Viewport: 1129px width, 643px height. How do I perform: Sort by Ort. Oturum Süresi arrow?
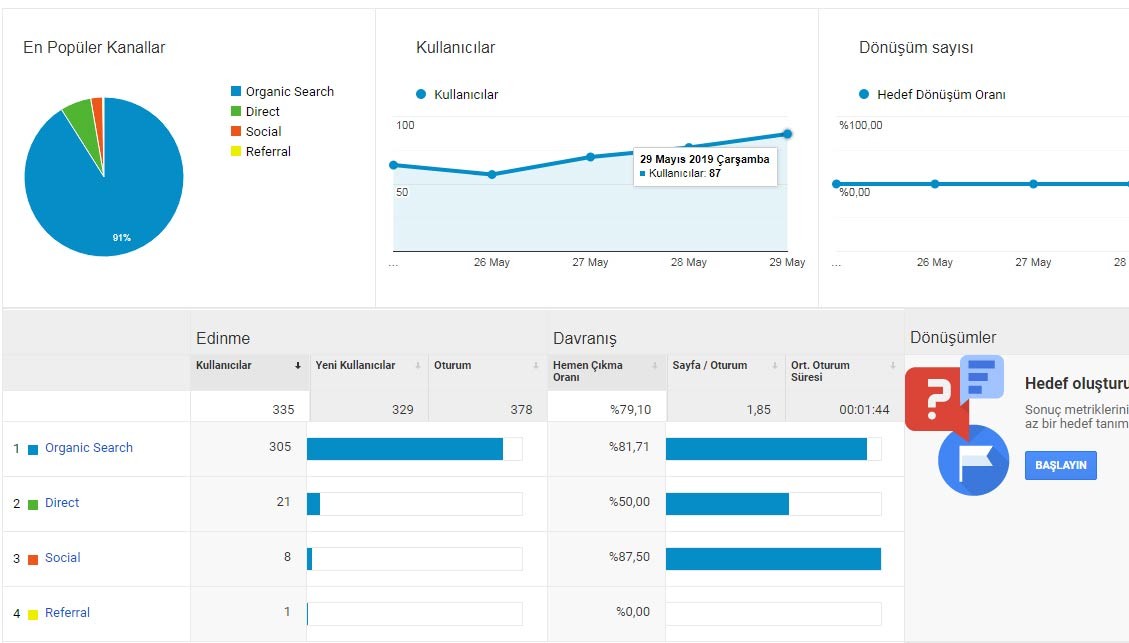pos(893,366)
